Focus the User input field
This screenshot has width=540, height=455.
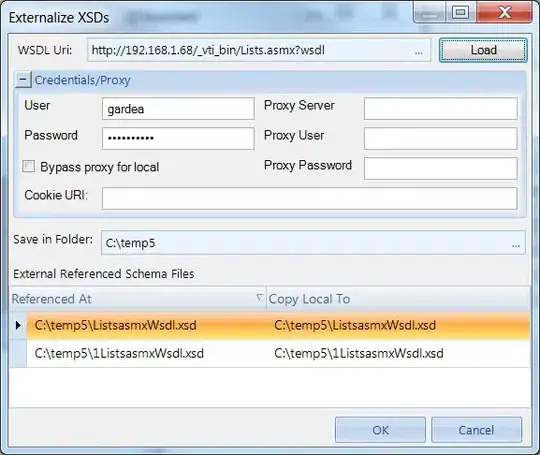178,109
